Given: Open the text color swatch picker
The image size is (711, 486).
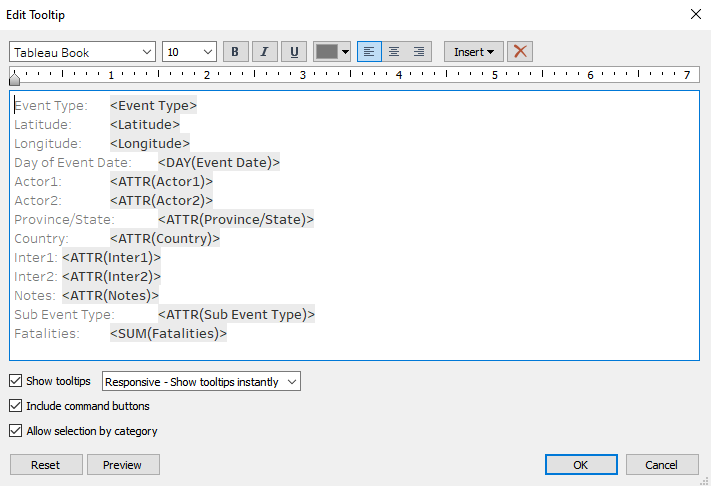Looking at the screenshot, I should click(332, 52).
